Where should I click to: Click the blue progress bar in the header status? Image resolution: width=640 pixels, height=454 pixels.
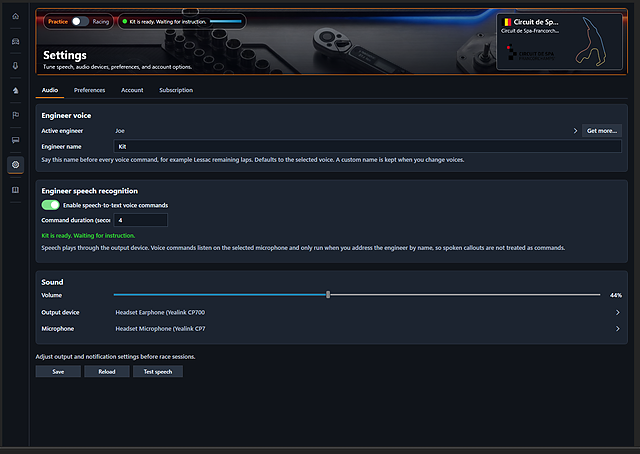pyautogui.click(x=226, y=22)
